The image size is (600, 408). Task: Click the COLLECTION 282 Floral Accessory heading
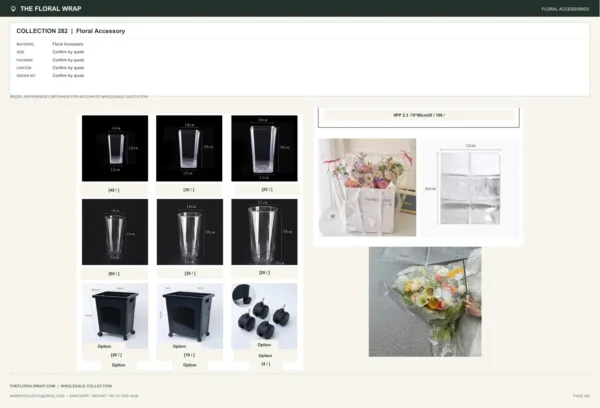pyautogui.click(x=71, y=31)
